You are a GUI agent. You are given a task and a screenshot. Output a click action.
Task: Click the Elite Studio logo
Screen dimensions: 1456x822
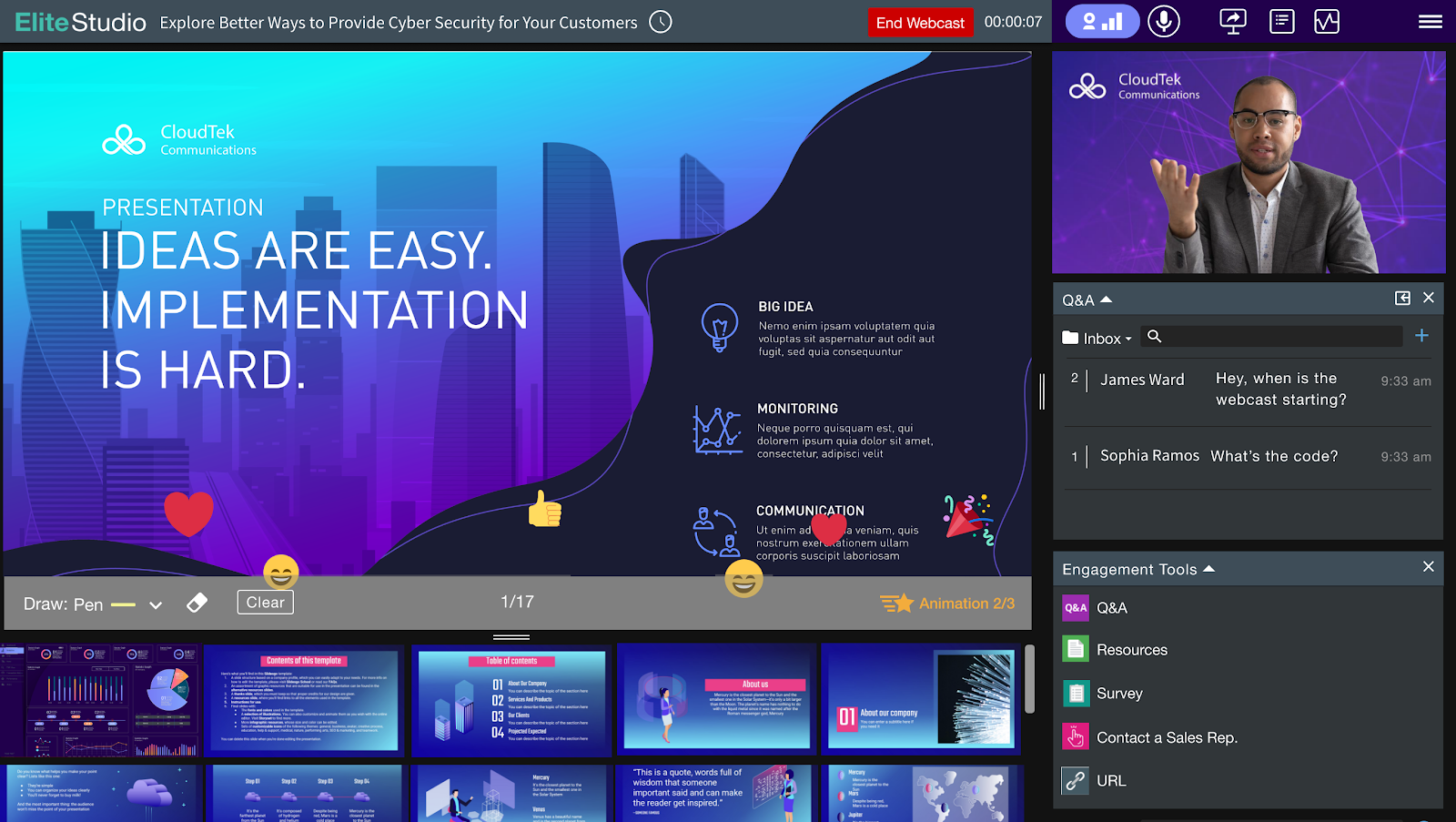coord(80,22)
